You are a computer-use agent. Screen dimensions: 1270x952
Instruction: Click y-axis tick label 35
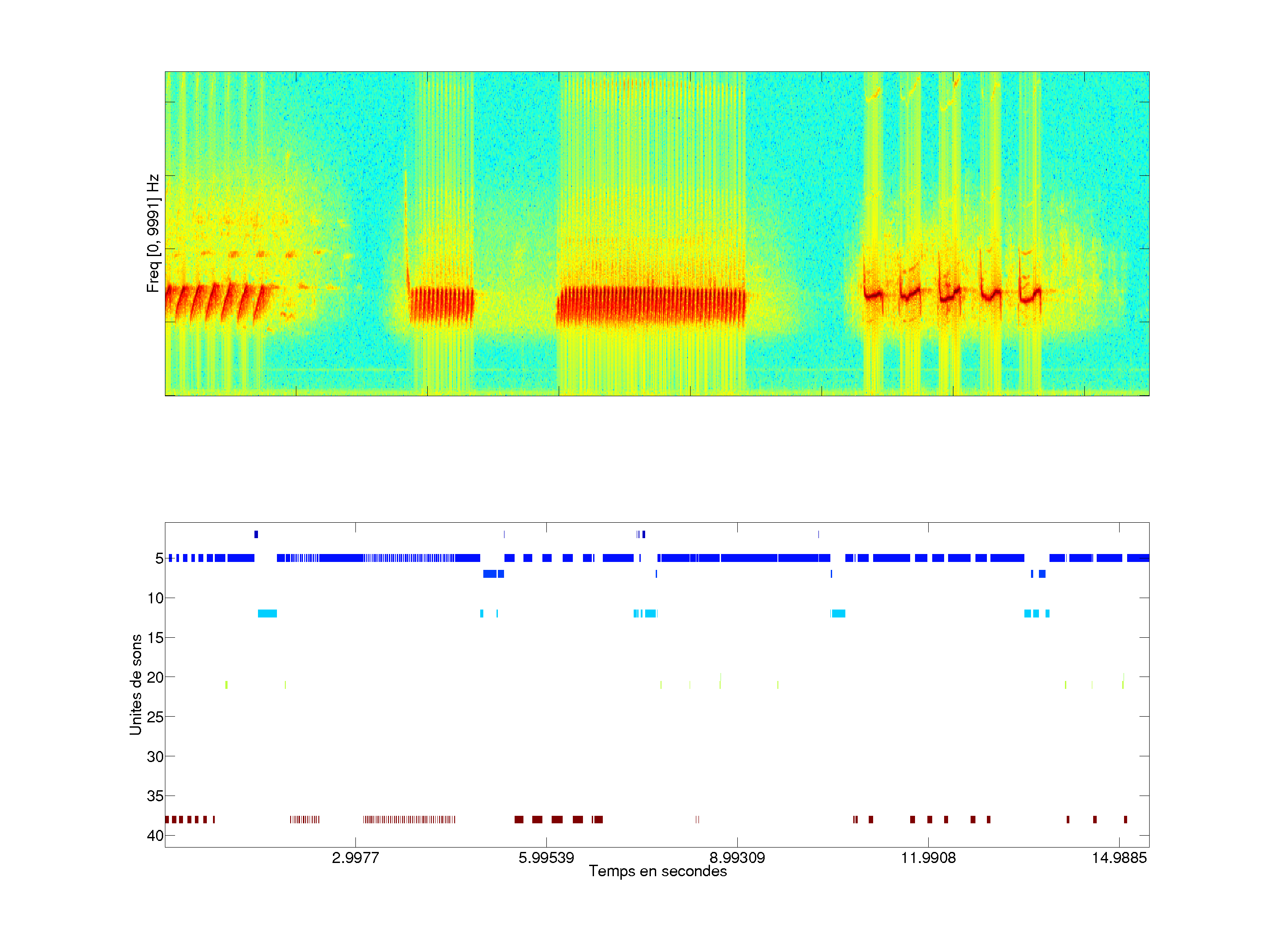pyautogui.click(x=155, y=796)
